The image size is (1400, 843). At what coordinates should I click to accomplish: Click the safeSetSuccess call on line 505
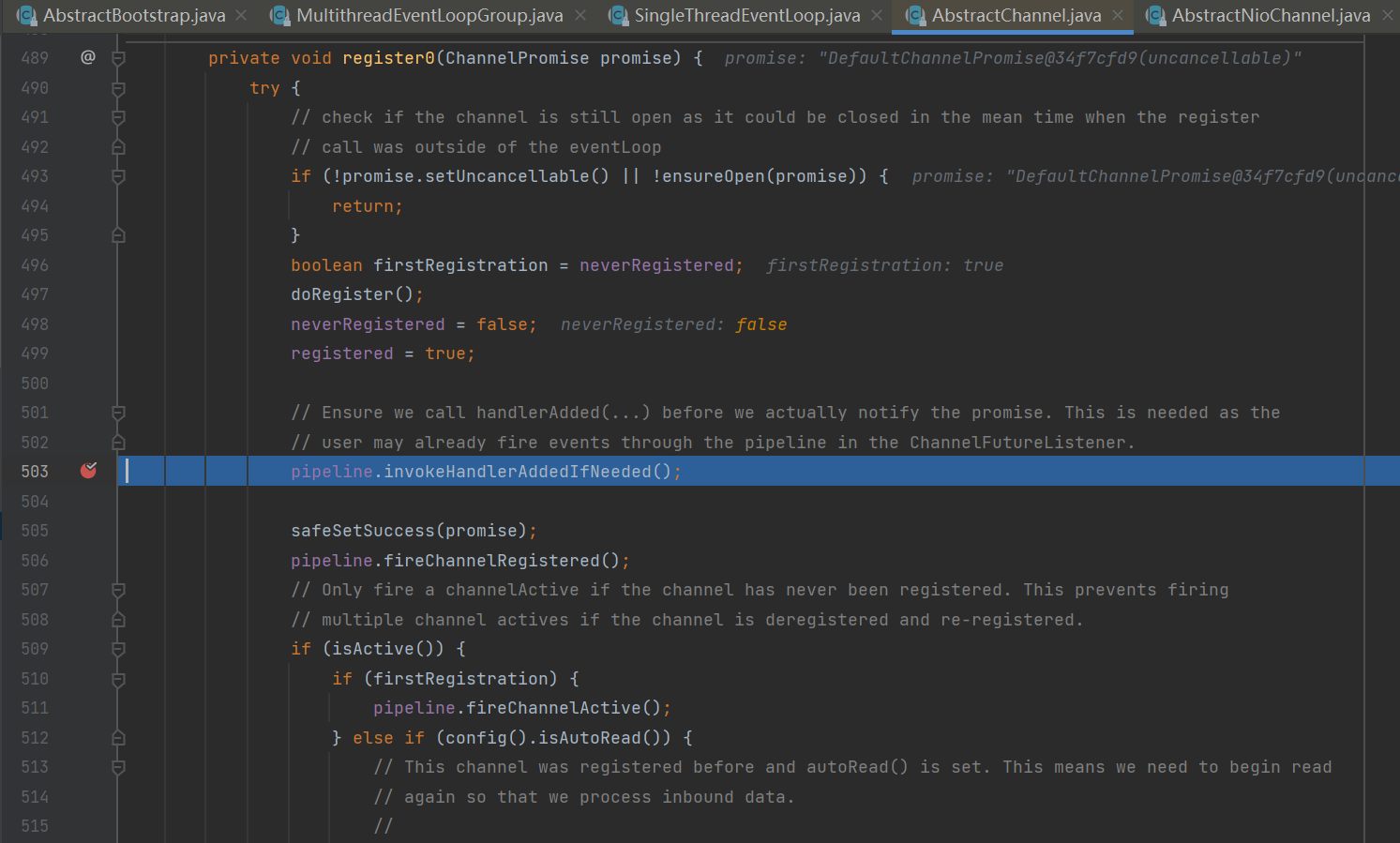pyautogui.click(x=362, y=531)
